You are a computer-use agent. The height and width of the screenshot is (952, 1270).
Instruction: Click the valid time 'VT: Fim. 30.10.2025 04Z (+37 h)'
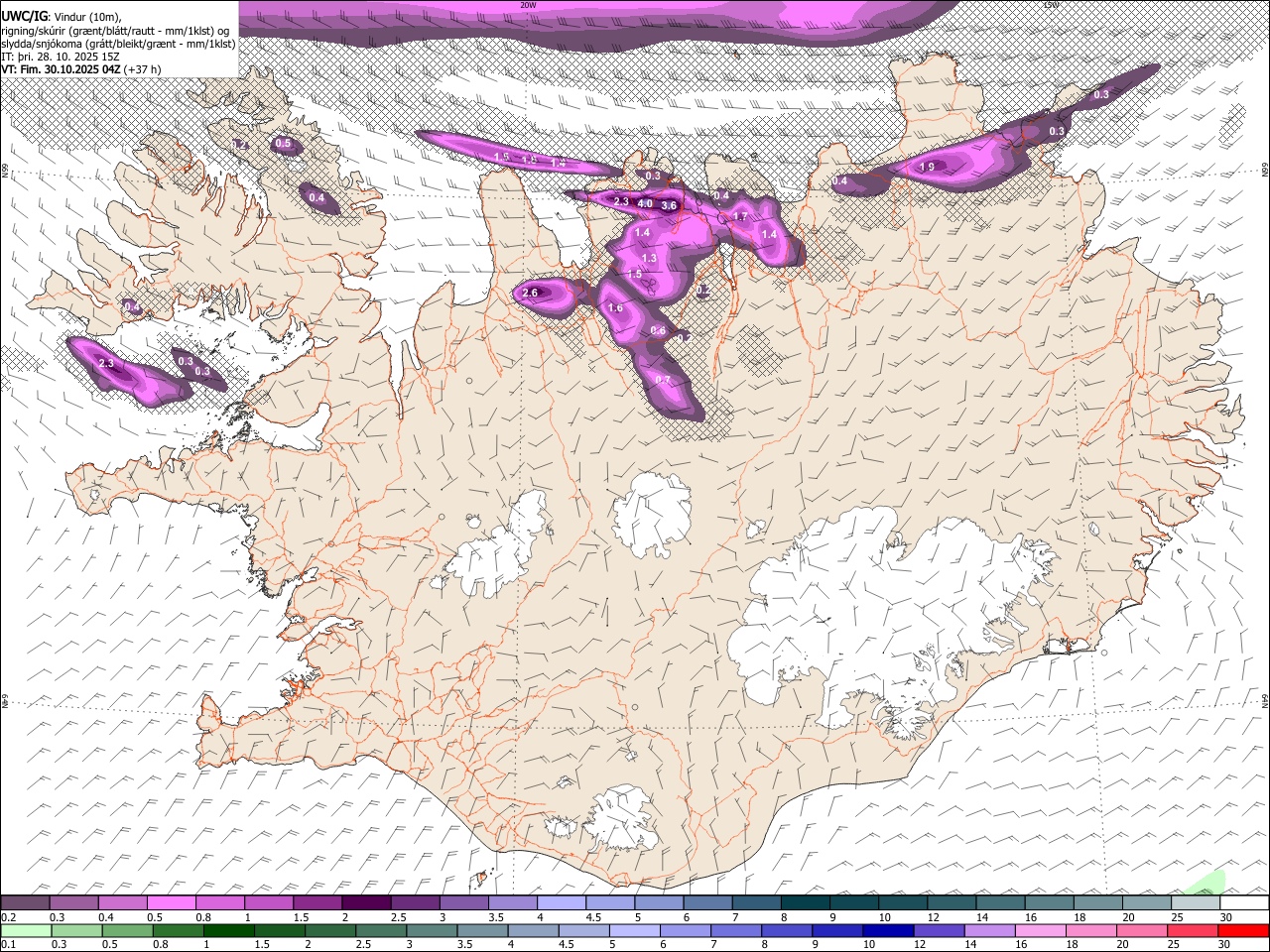tap(81, 69)
